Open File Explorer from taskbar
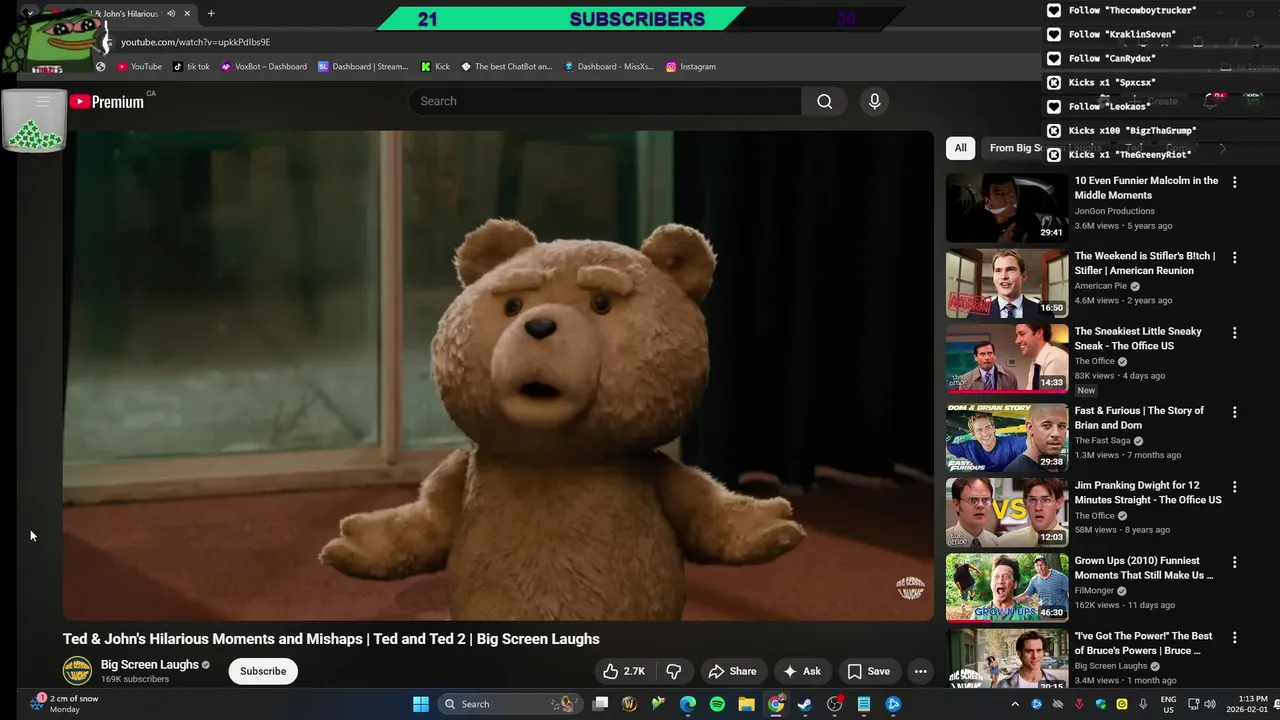This screenshot has height=720, width=1280. pyautogui.click(x=746, y=704)
